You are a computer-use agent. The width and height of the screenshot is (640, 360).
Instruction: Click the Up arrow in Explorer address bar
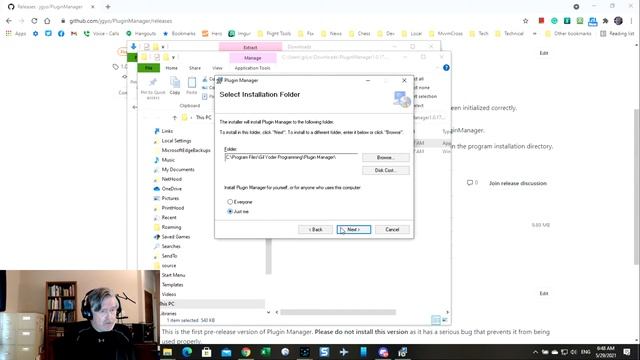point(175,118)
